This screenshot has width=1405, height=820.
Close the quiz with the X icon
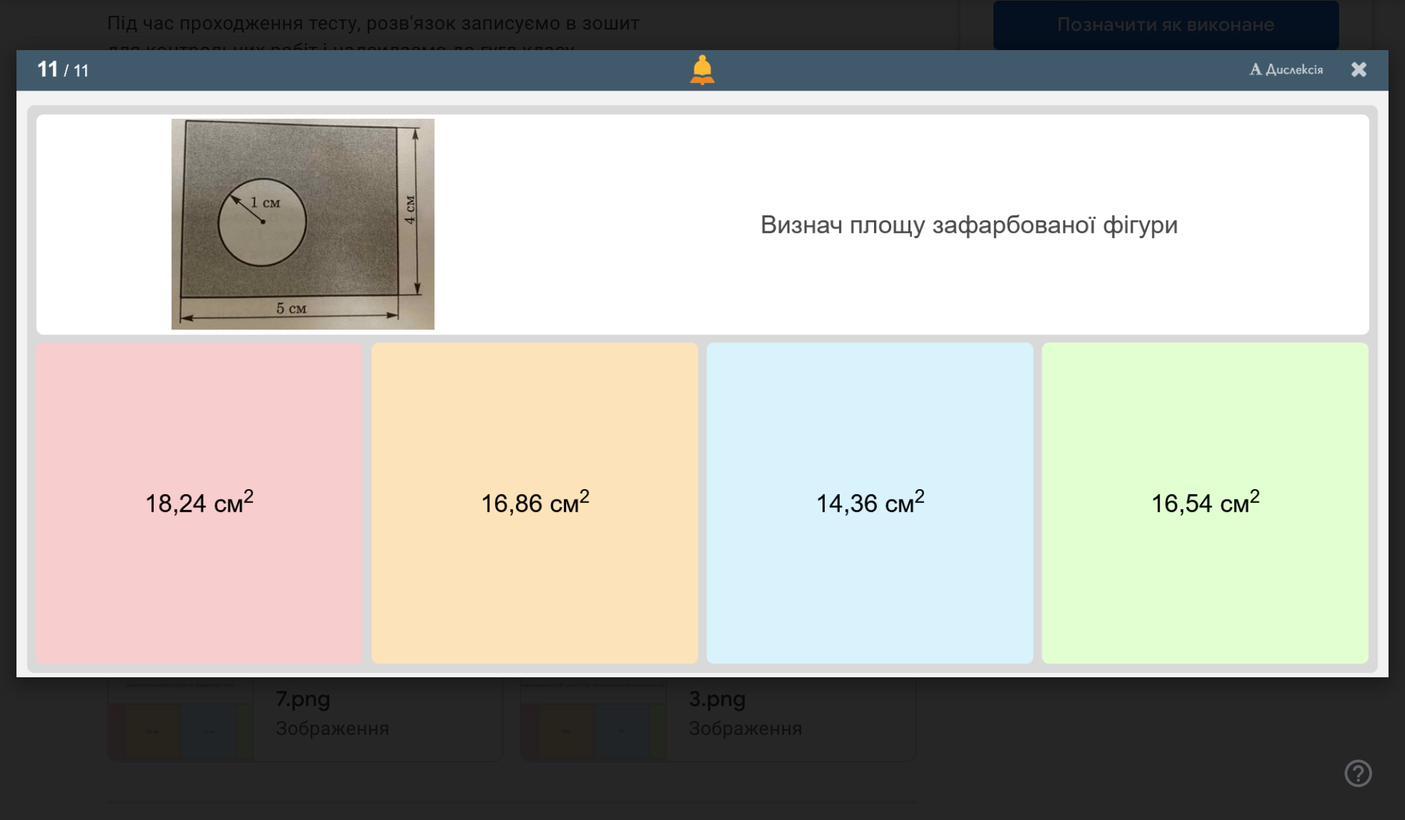[x=1358, y=70]
